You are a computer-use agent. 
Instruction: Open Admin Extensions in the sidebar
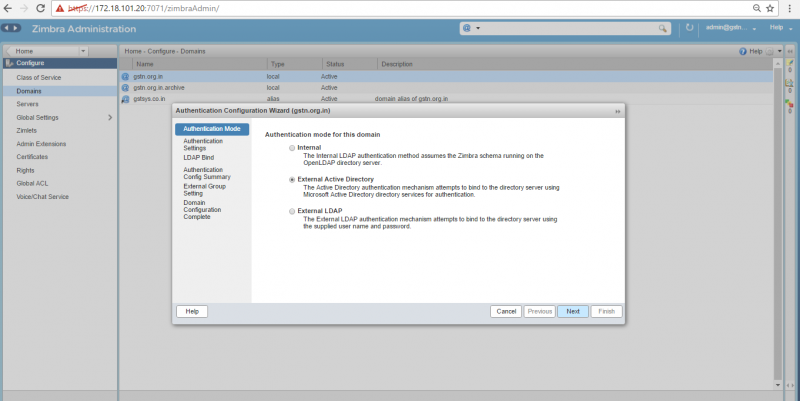click(x=41, y=144)
